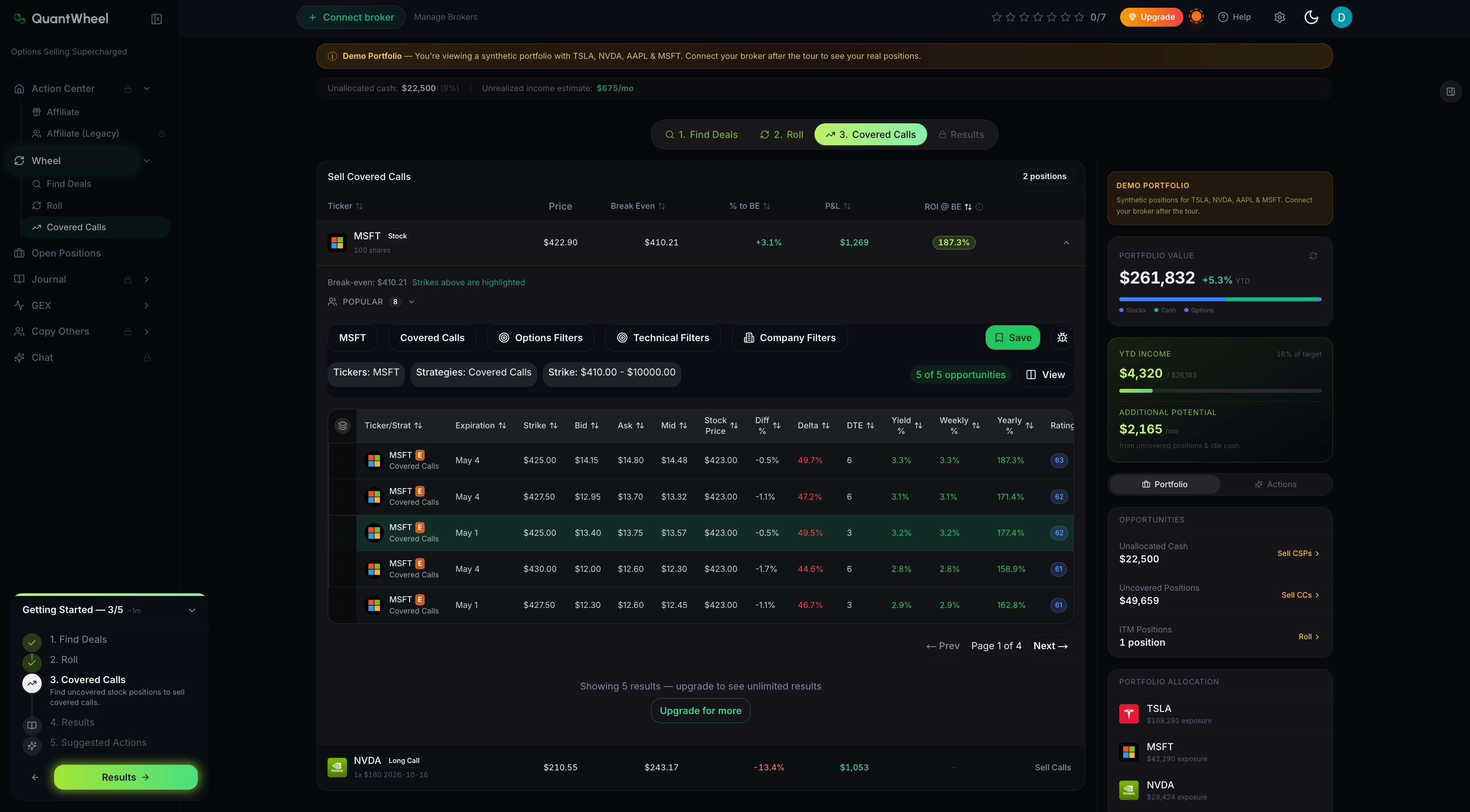1470x812 pixels.
Task: Collapse the Getting Started checklist
Action: point(192,610)
